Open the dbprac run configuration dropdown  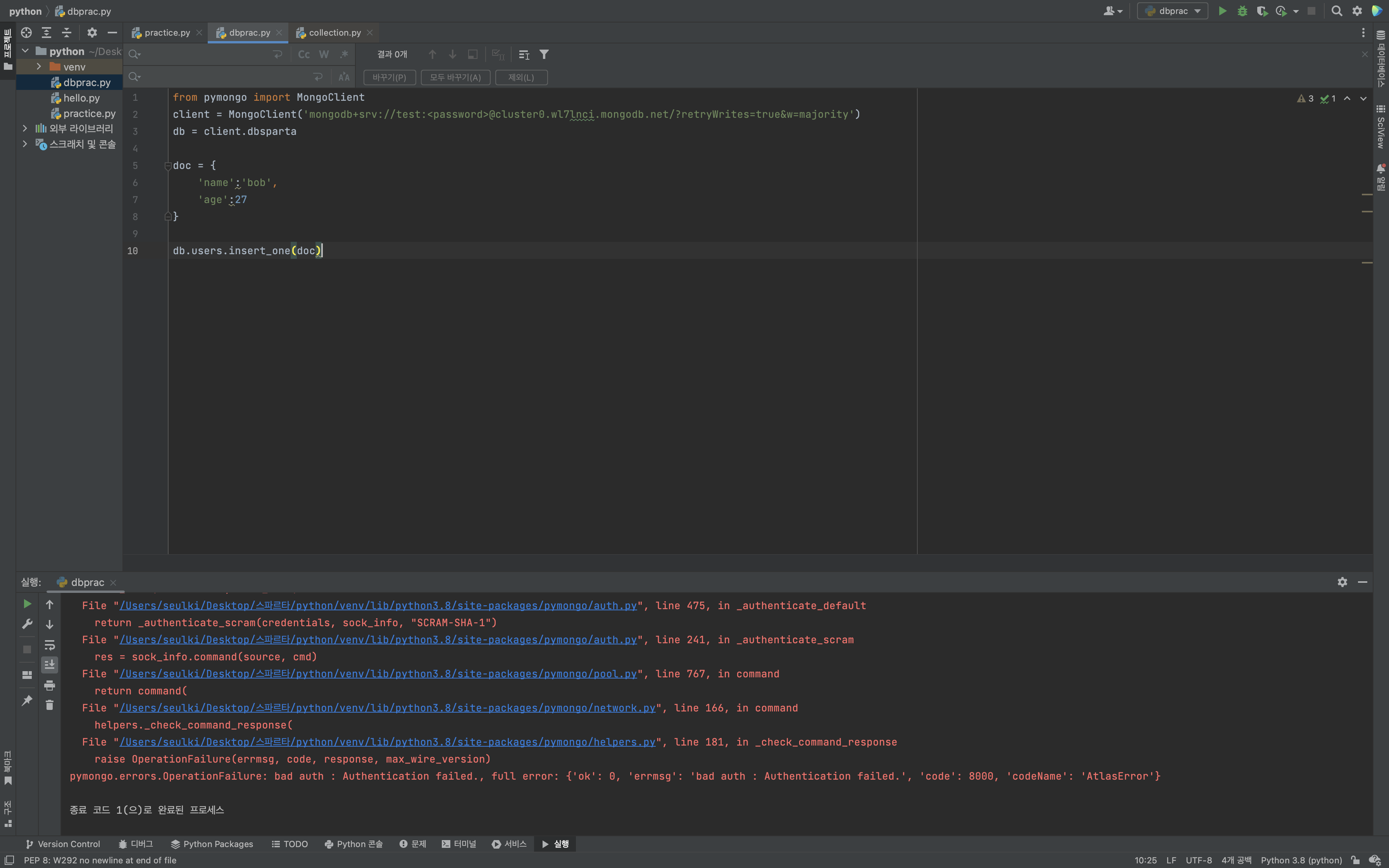coord(1172,11)
